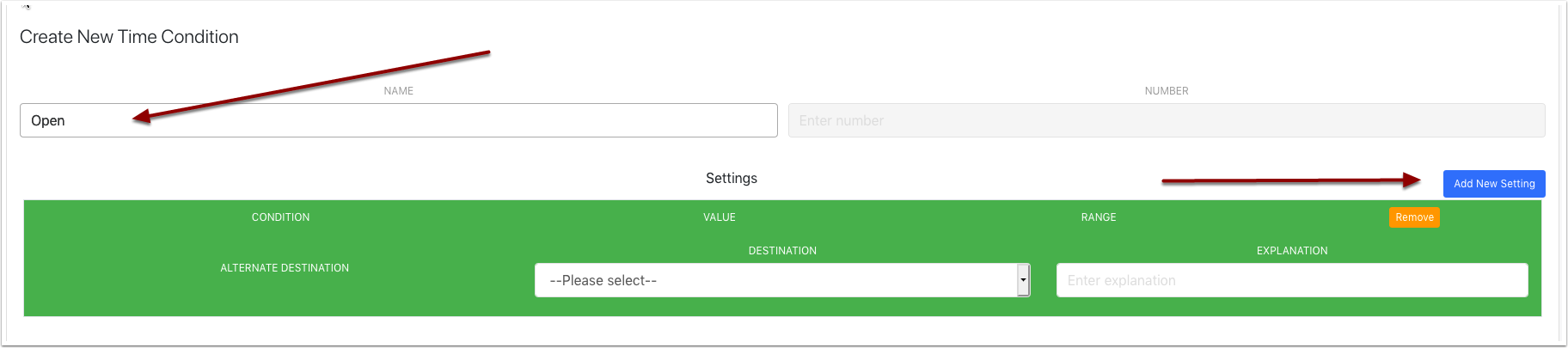Click the small cursor mark in the top-left corner

27,6
